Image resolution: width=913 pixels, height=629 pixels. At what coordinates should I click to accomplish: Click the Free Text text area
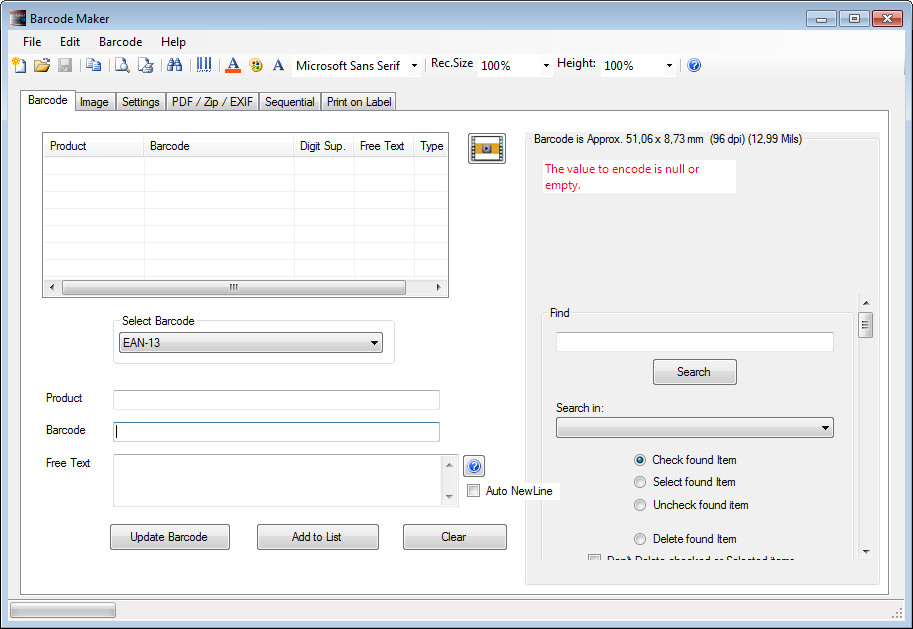pyautogui.click(x=278, y=480)
